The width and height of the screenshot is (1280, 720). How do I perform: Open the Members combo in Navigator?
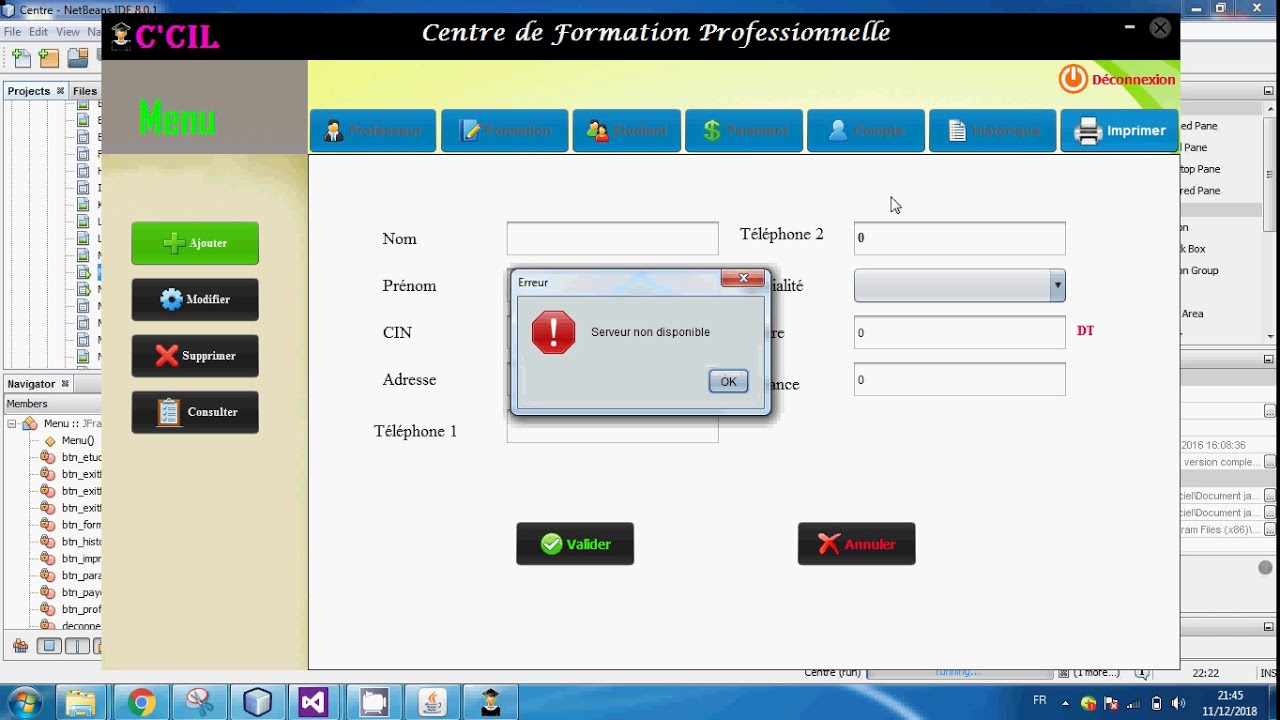pyautogui.click(x=52, y=404)
